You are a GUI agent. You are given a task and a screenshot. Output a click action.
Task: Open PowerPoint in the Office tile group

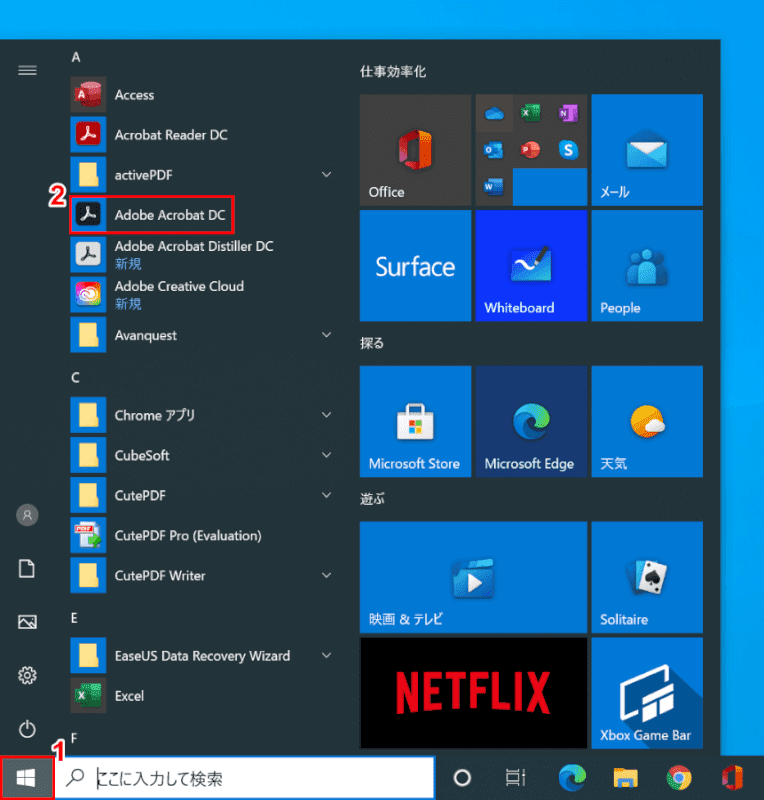pyautogui.click(x=531, y=150)
